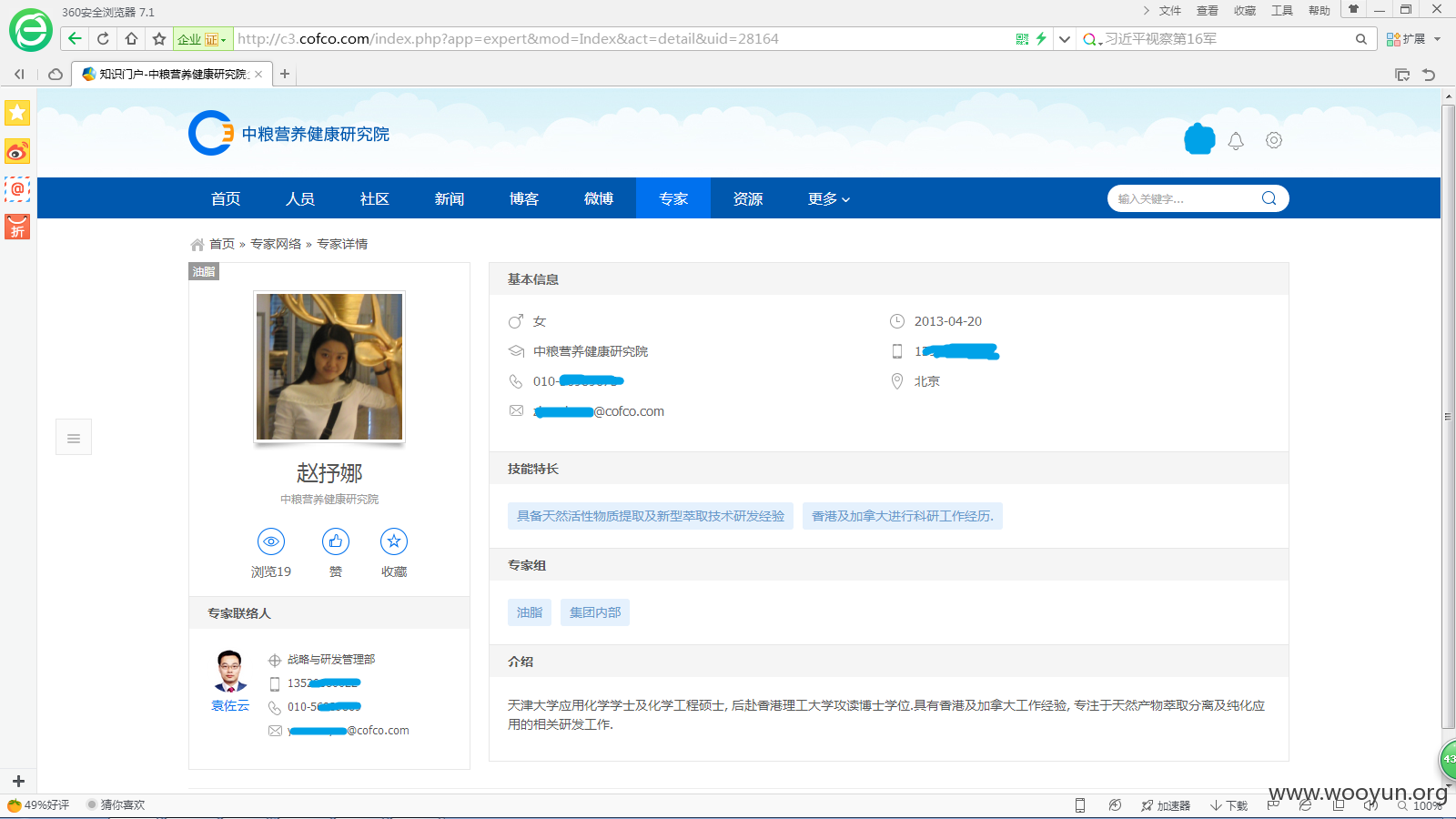Viewport: 1456px width, 819px height.
Task: Open the 首页 navigation tab
Action: click(226, 198)
